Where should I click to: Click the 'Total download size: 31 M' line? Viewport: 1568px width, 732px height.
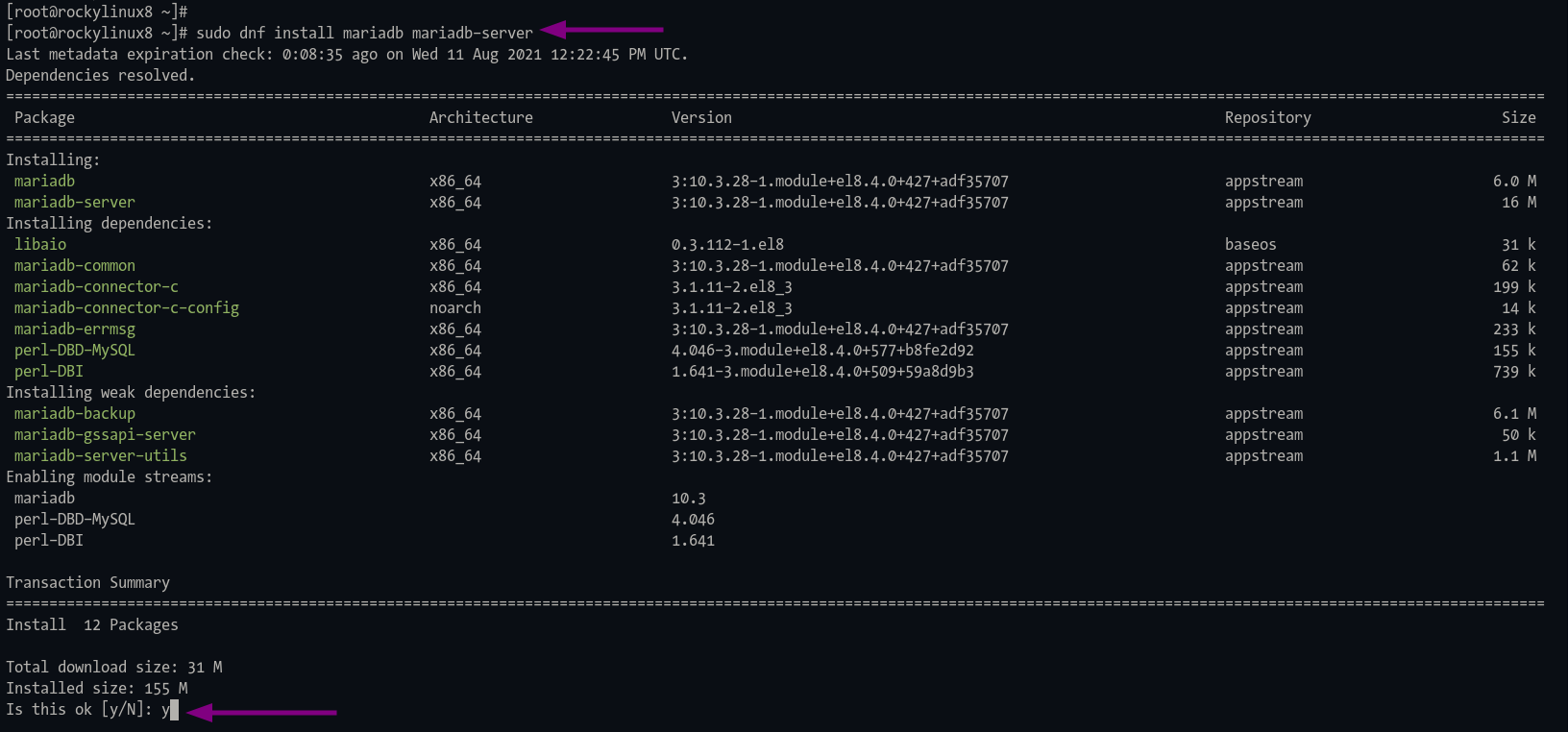coord(113,667)
